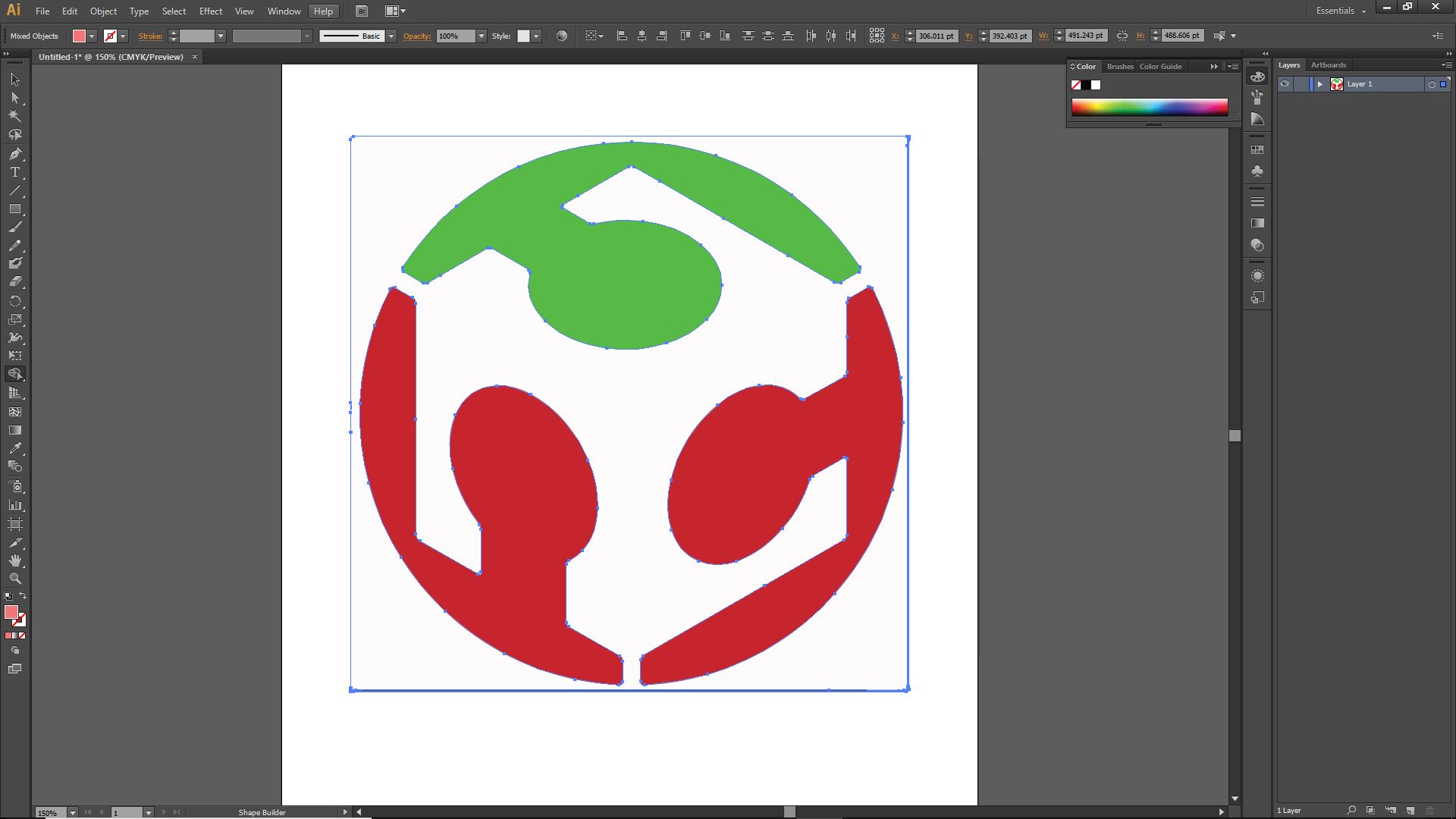Click the Stroke label link
This screenshot has height=819, width=1456.
point(150,36)
